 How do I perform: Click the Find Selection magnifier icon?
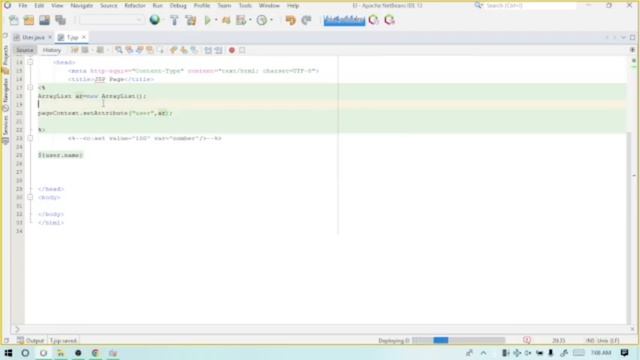119,50
